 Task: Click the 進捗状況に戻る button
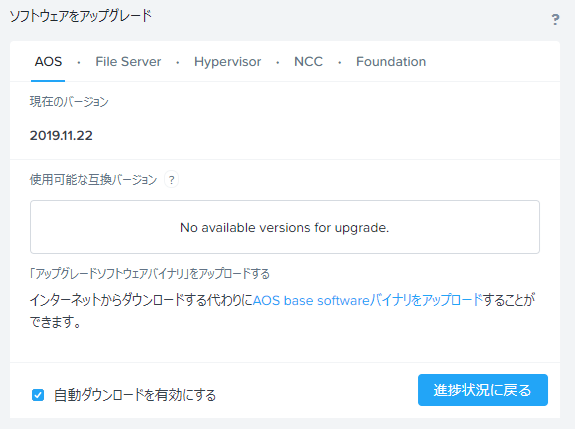483,390
